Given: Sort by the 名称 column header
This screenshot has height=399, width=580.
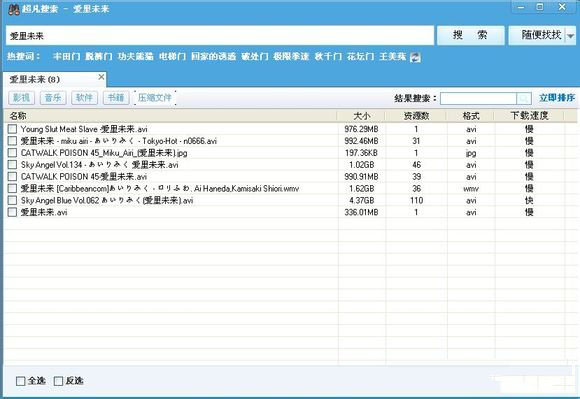Looking at the screenshot, I should (x=170, y=116).
